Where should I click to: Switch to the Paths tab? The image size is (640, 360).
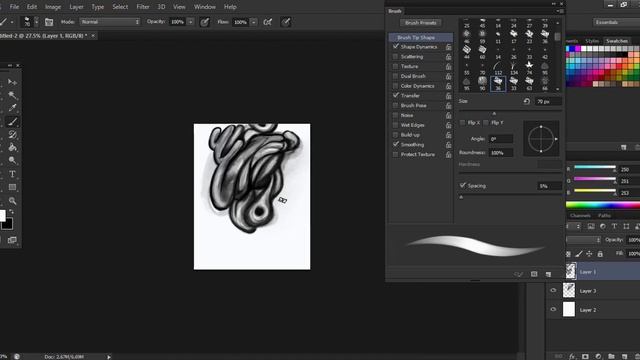click(604, 216)
